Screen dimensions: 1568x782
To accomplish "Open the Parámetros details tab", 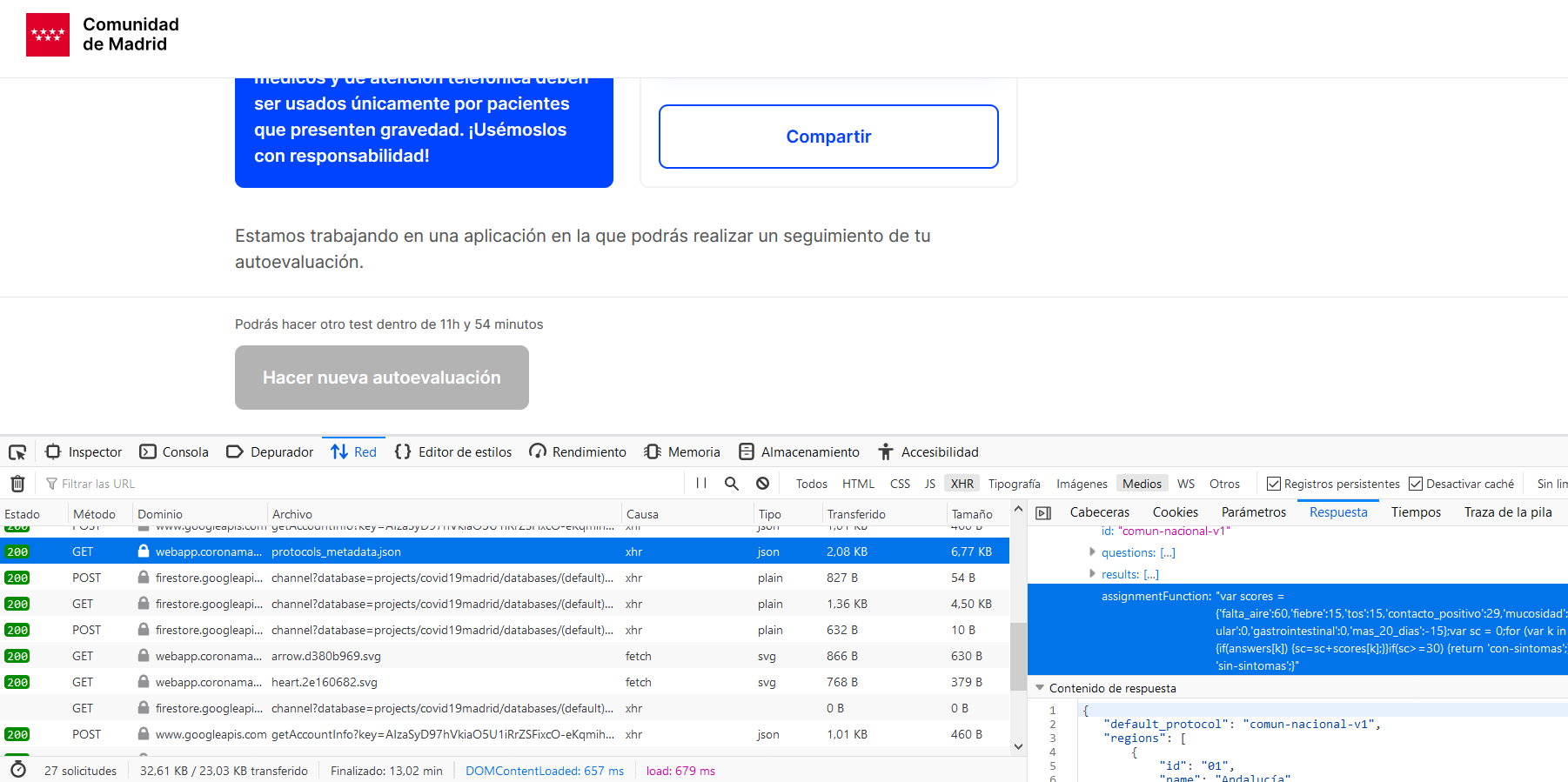I will pyautogui.click(x=1253, y=512).
